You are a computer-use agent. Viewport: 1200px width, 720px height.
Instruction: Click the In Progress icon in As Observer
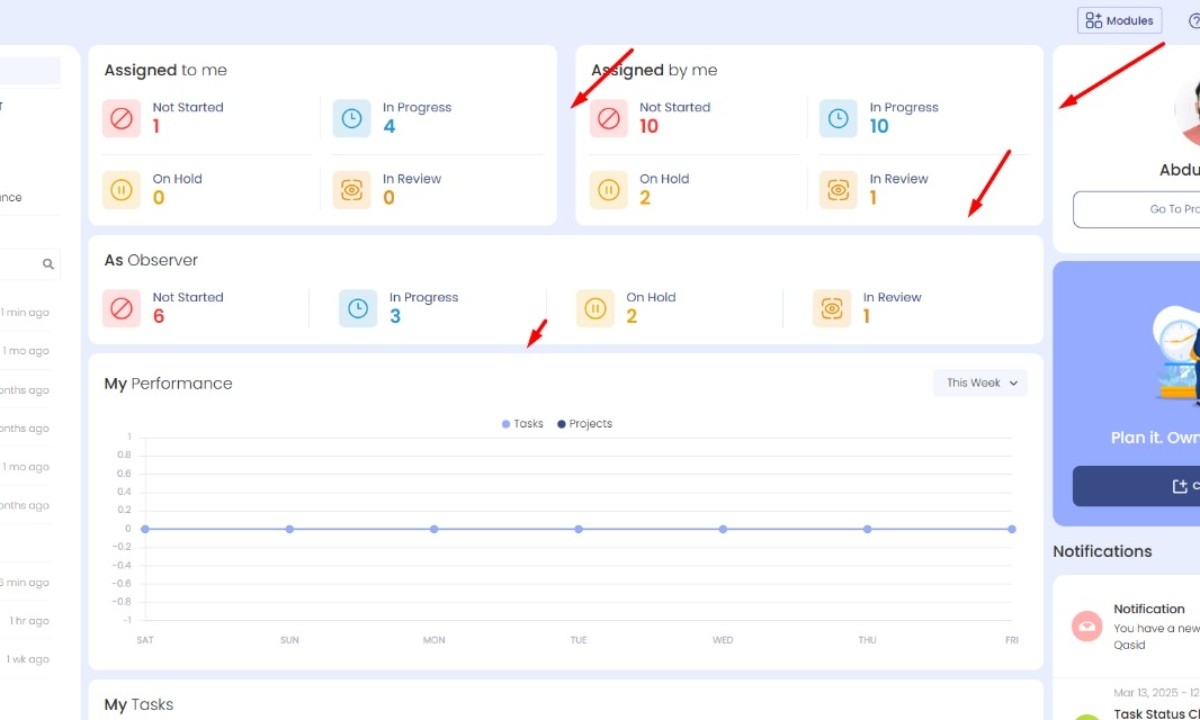pyautogui.click(x=358, y=308)
